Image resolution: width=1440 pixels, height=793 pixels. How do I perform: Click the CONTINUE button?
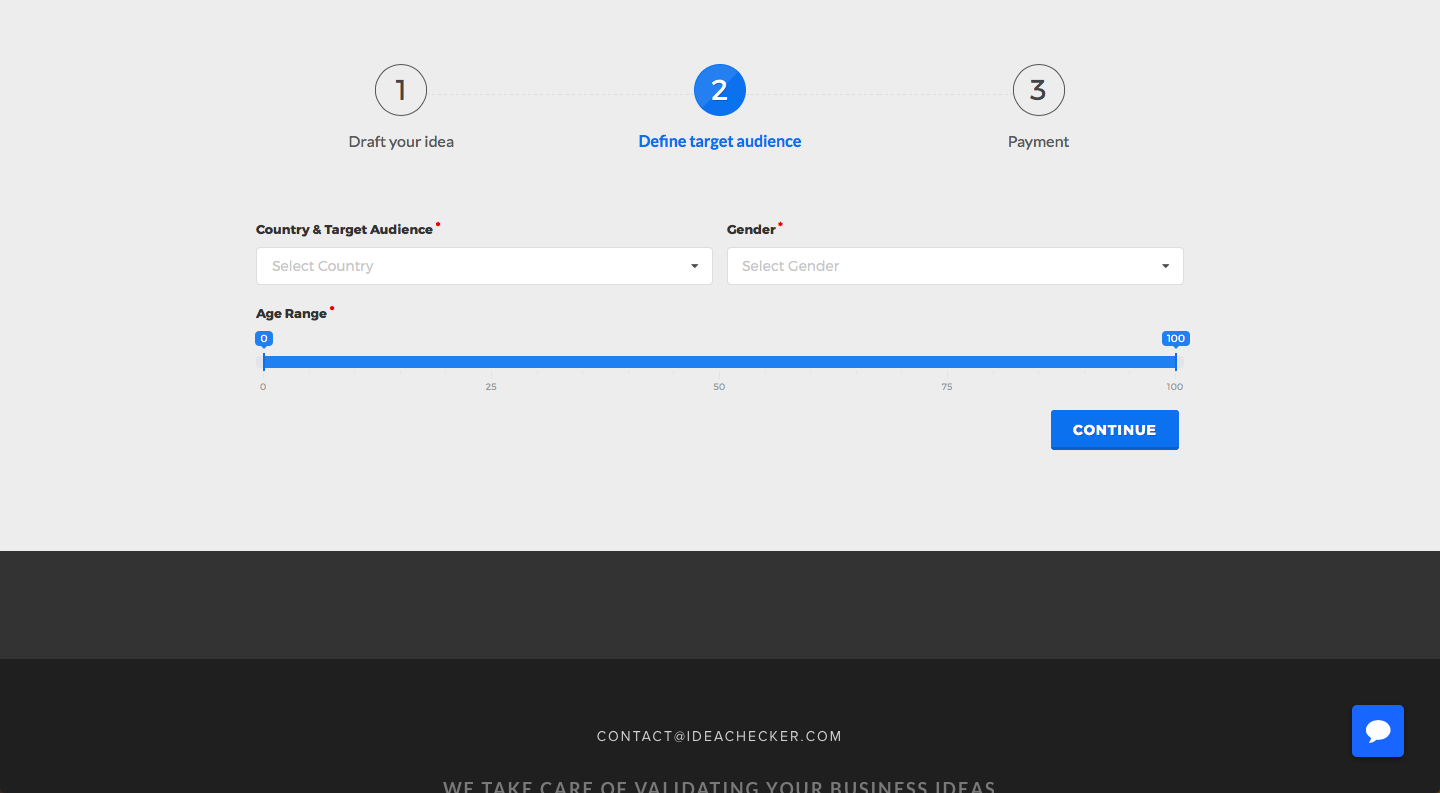1114,430
